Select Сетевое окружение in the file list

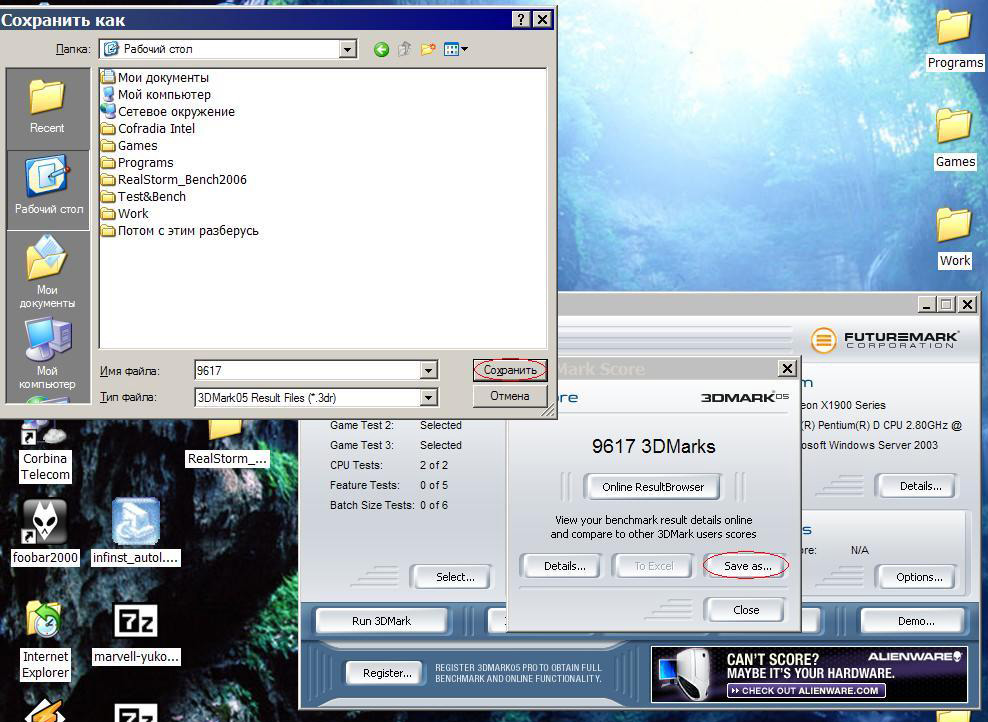(x=168, y=112)
